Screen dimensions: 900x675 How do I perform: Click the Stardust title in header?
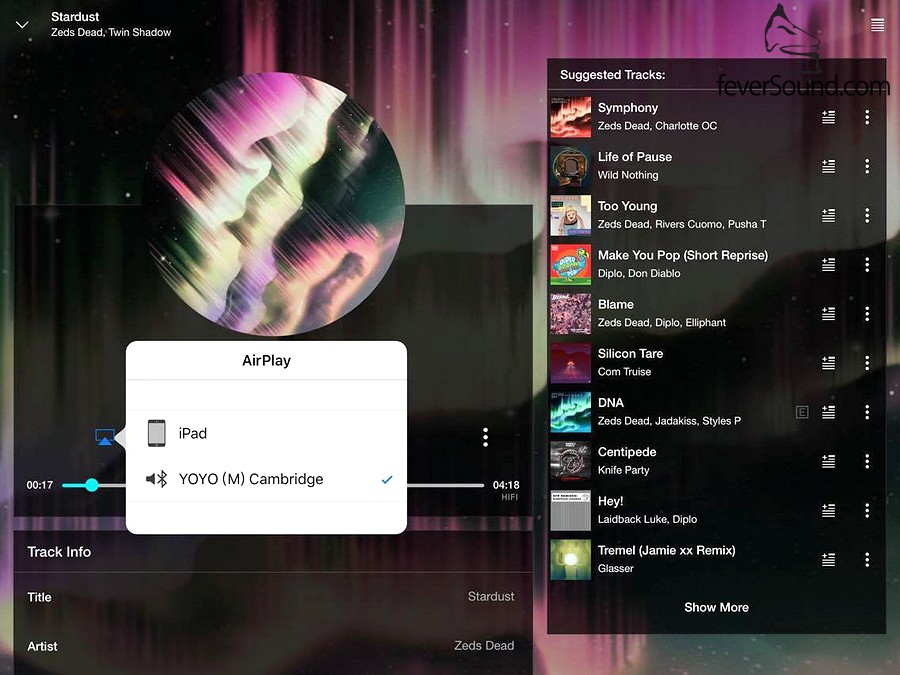75,17
